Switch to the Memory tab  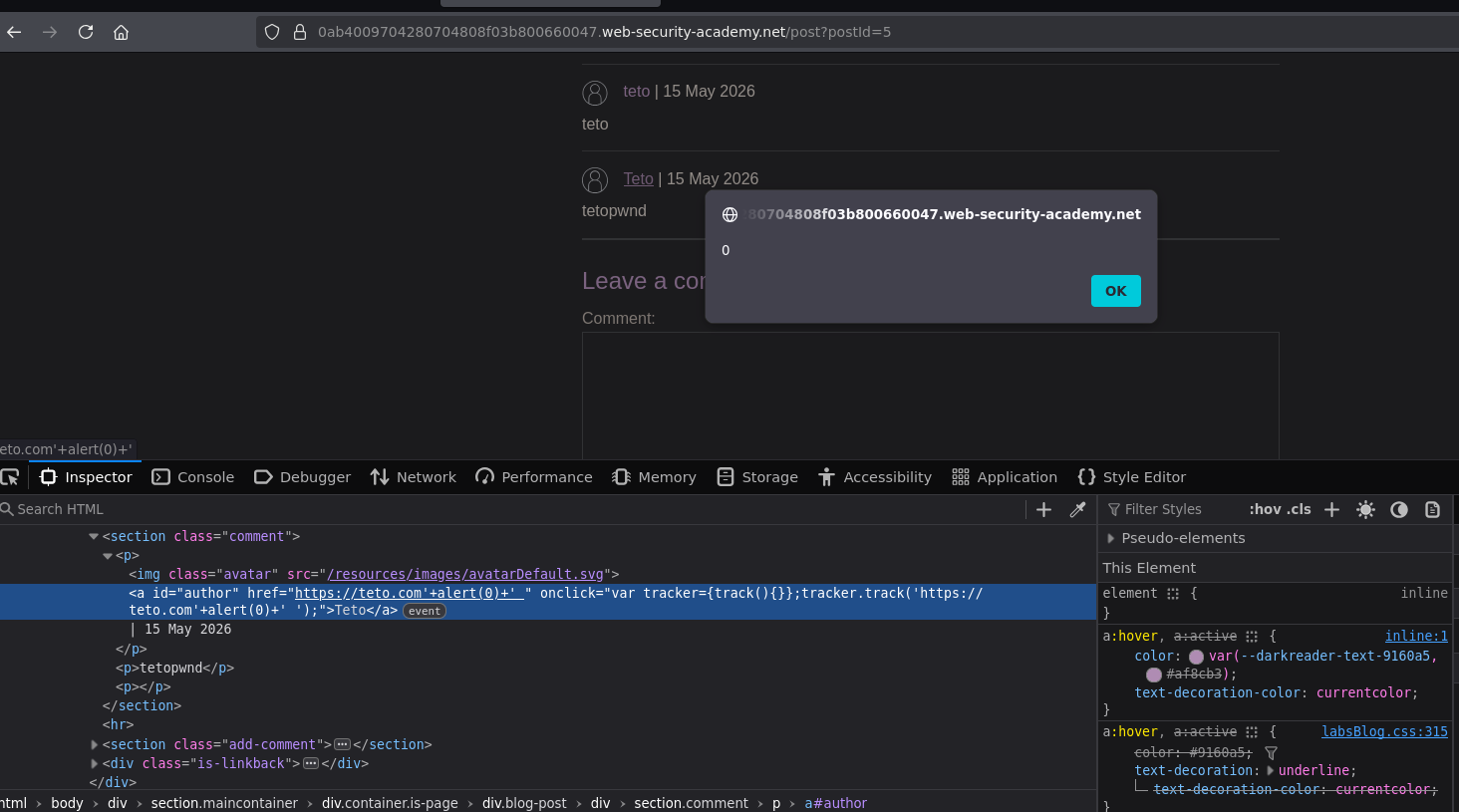tap(655, 477)
